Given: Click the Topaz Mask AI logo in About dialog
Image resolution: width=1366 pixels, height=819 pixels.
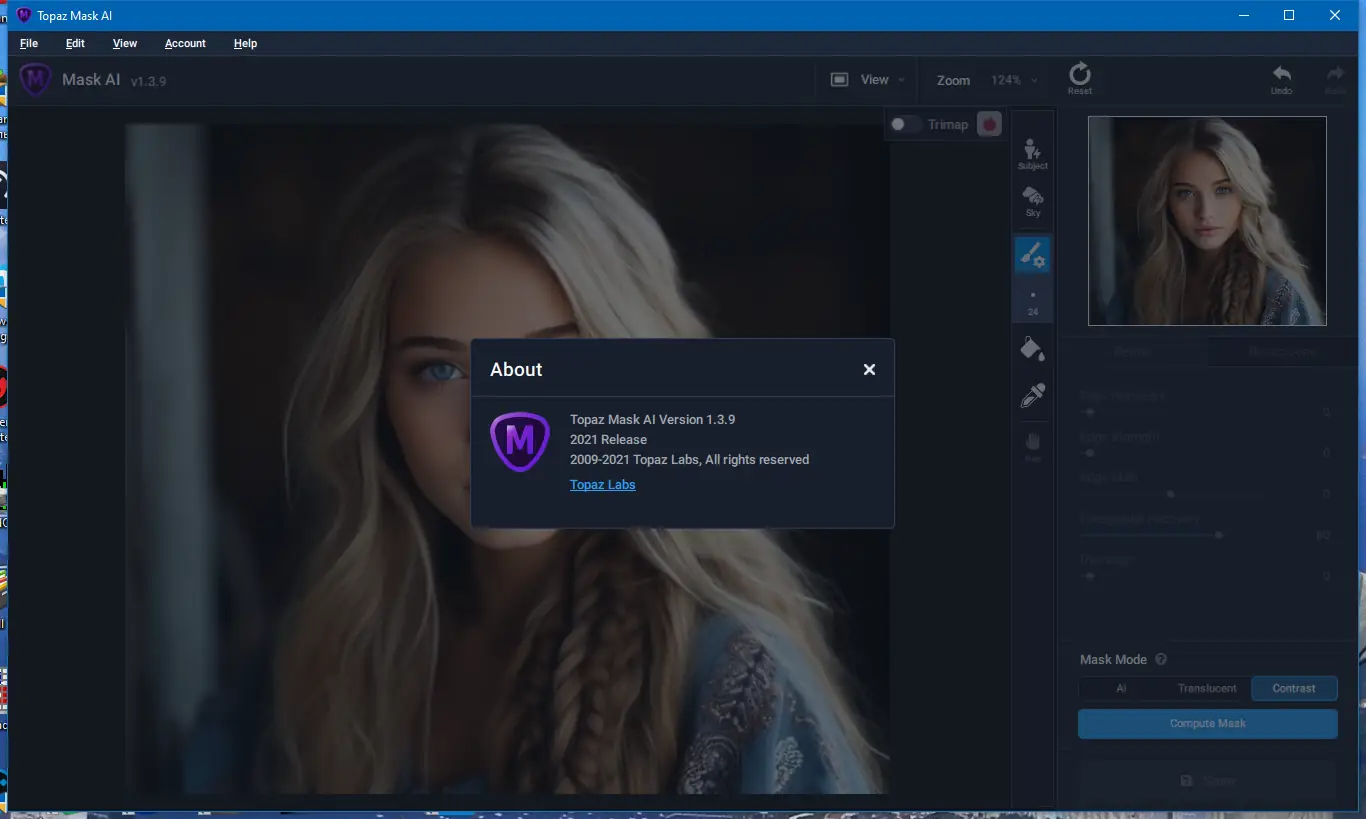Looking at the screenshot, I should click(x=520, y=441).
